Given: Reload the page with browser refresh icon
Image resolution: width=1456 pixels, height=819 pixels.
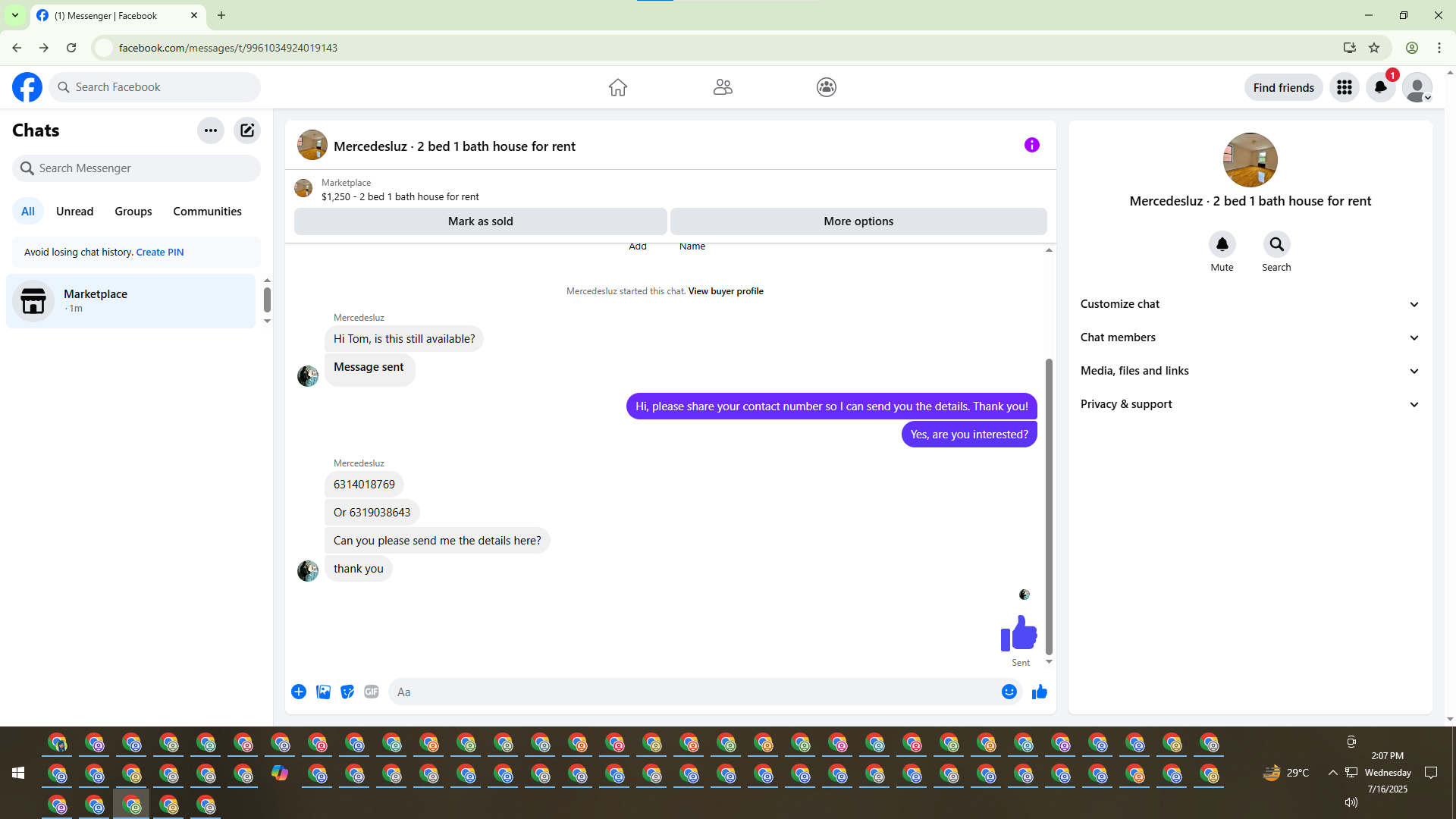Looking at the screenshot, I should pos(71,48).
